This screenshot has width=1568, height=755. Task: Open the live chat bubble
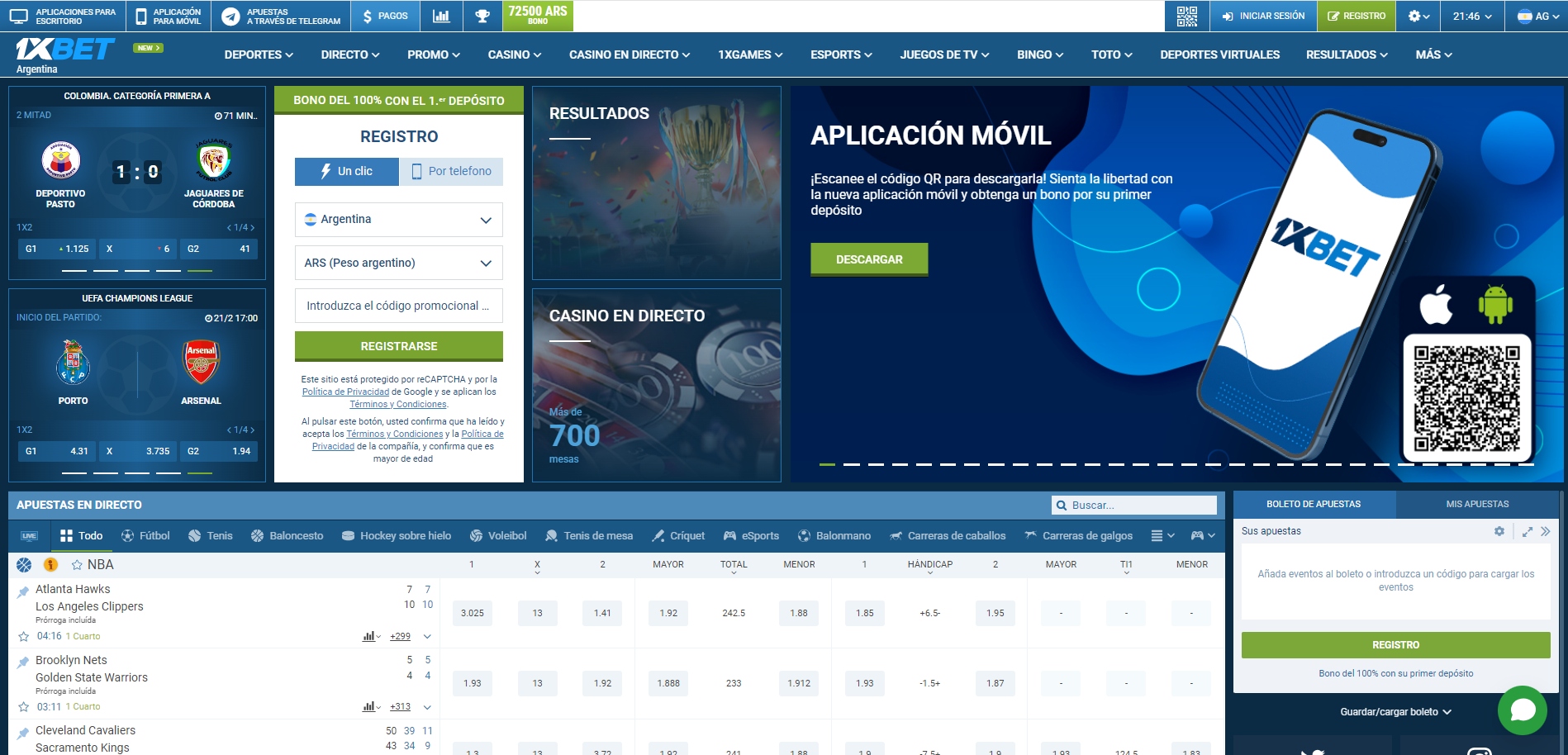(x=1522, y=710)
